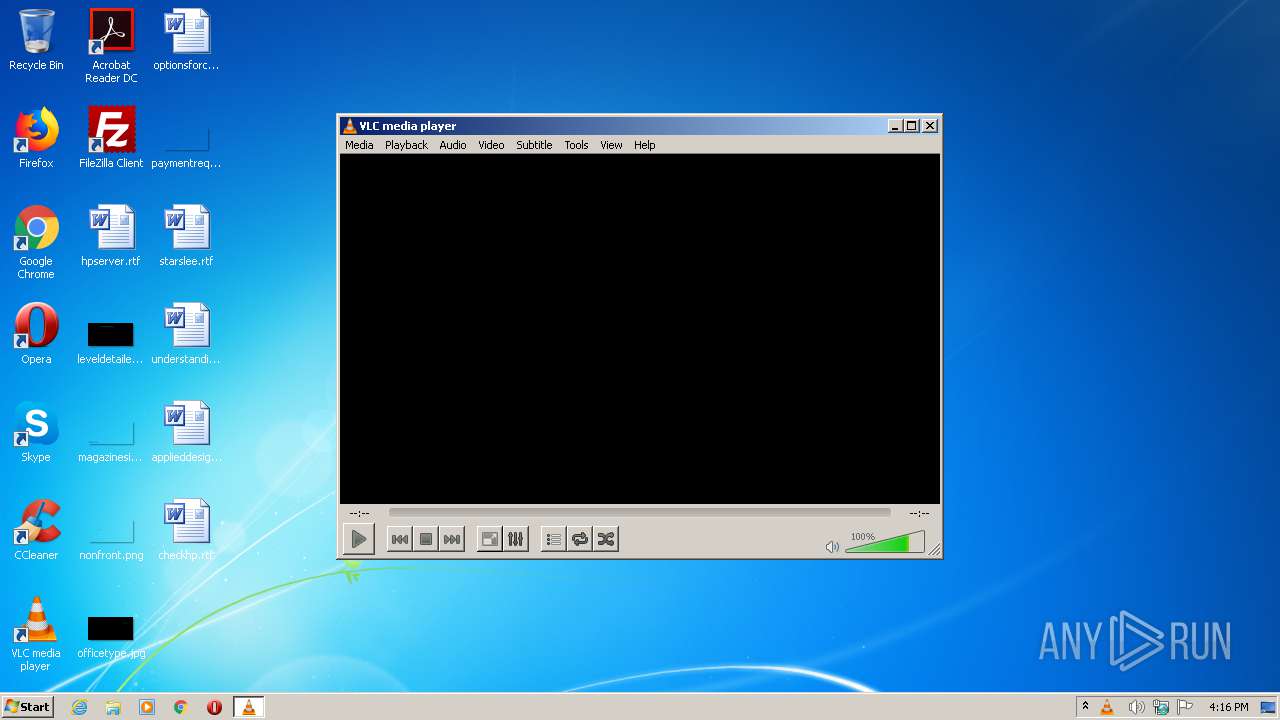Toggle VLC fullscreen video button
This screenshot has width=1280, height=720.
coord(490,539)
